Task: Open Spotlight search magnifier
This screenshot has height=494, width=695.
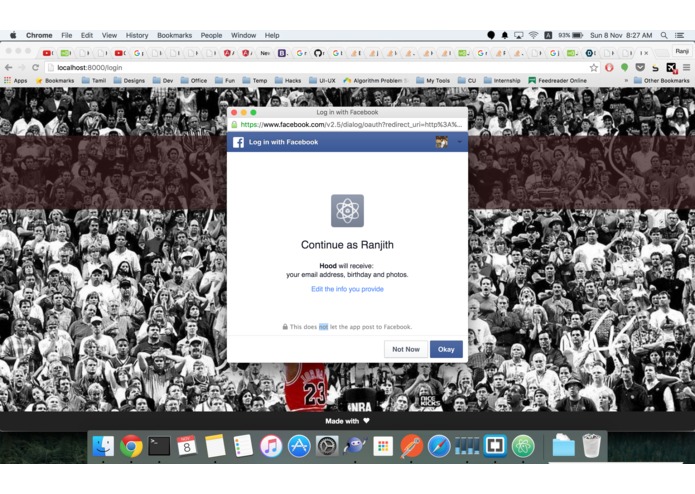Action: (x=664, y=35)
